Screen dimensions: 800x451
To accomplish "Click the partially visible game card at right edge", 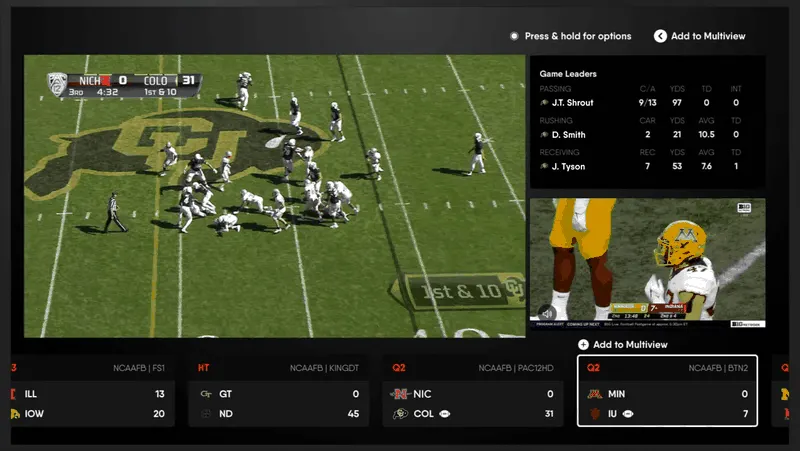I will (x=781, y=391).
